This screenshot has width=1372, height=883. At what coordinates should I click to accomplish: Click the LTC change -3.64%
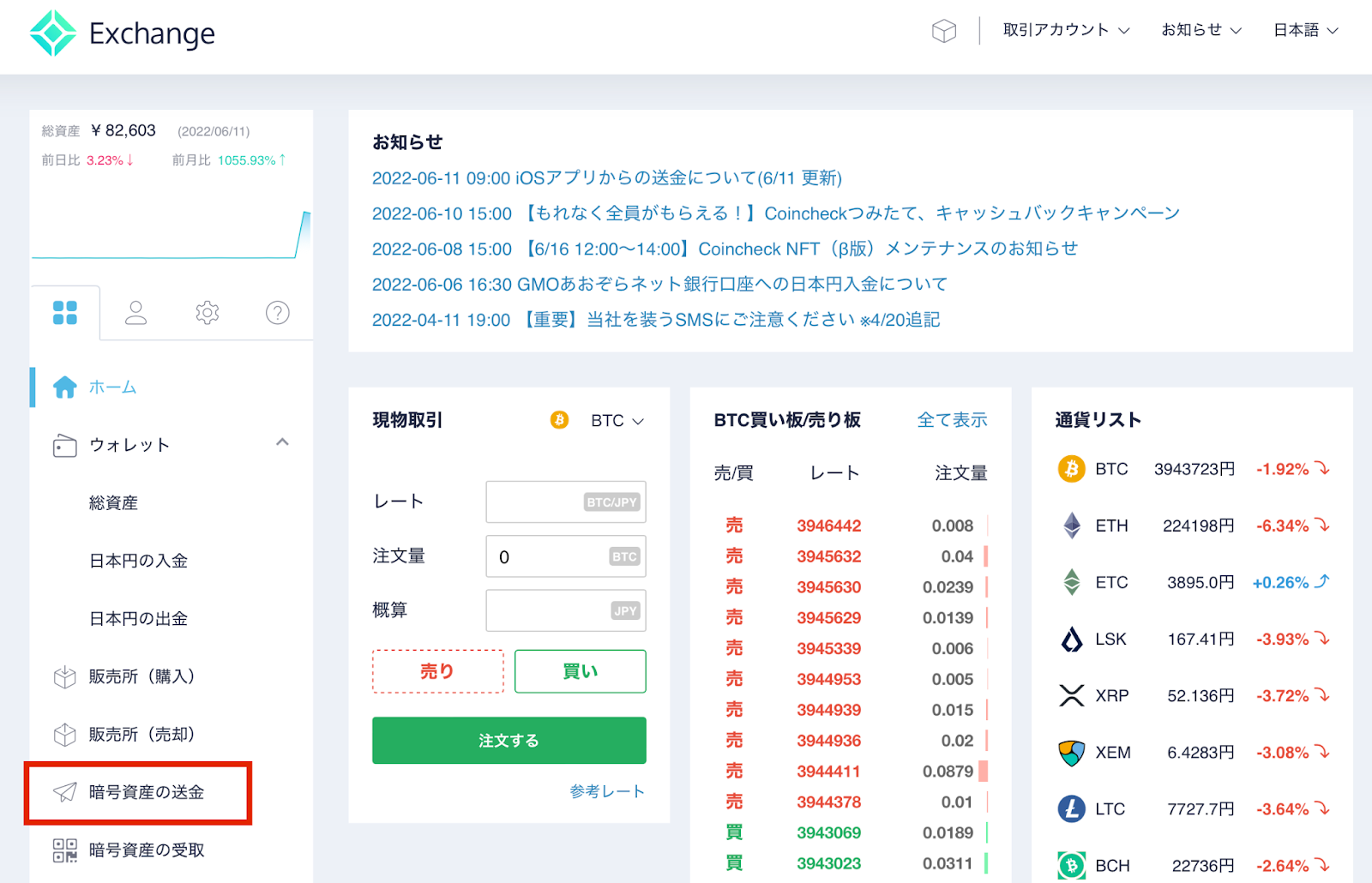[x=1282, y=809]
